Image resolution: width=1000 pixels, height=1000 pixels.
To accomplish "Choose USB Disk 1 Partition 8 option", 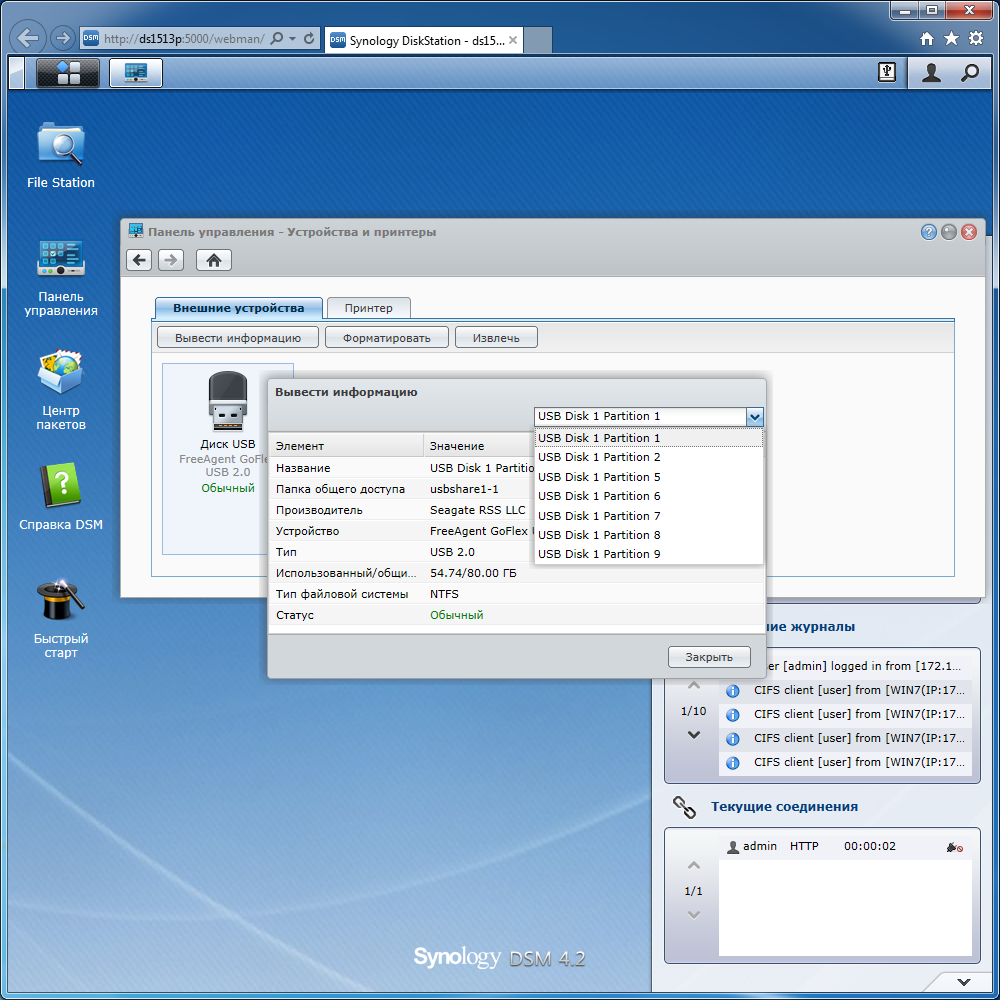I will click(x=649, y=535).
